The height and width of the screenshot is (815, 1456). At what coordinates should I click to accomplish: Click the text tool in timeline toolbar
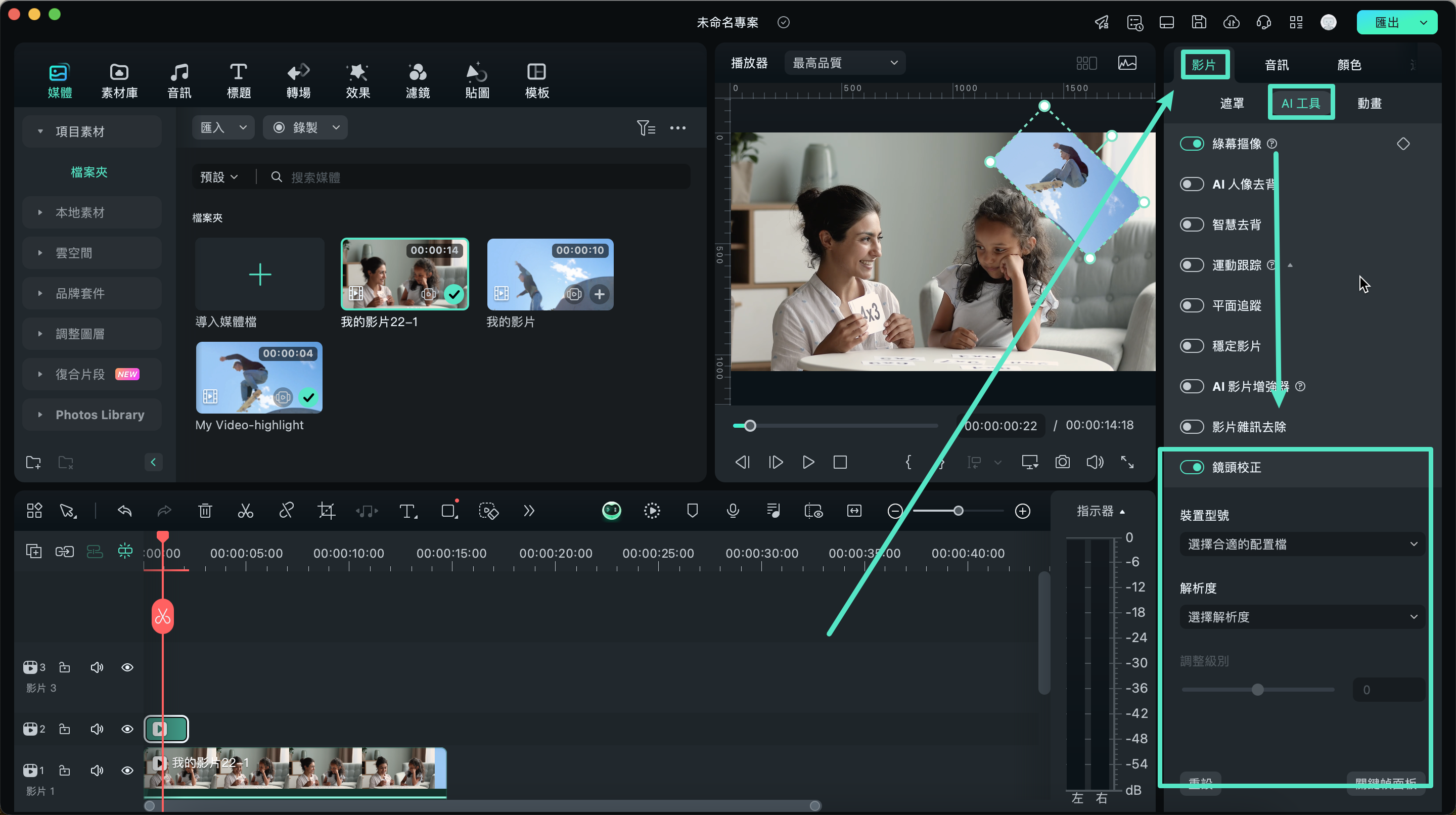(408, 511)
